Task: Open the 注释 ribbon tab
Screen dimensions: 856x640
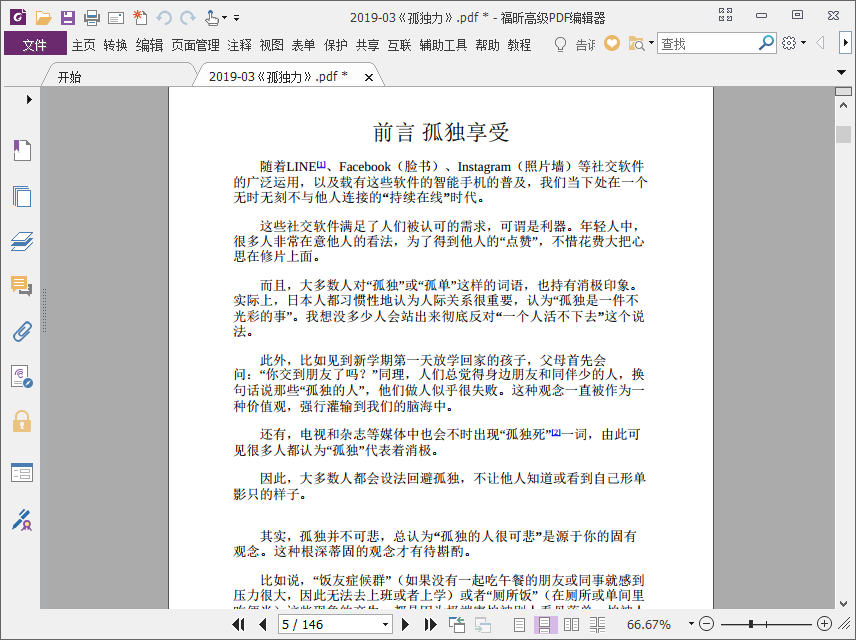Action: point(239,45)
